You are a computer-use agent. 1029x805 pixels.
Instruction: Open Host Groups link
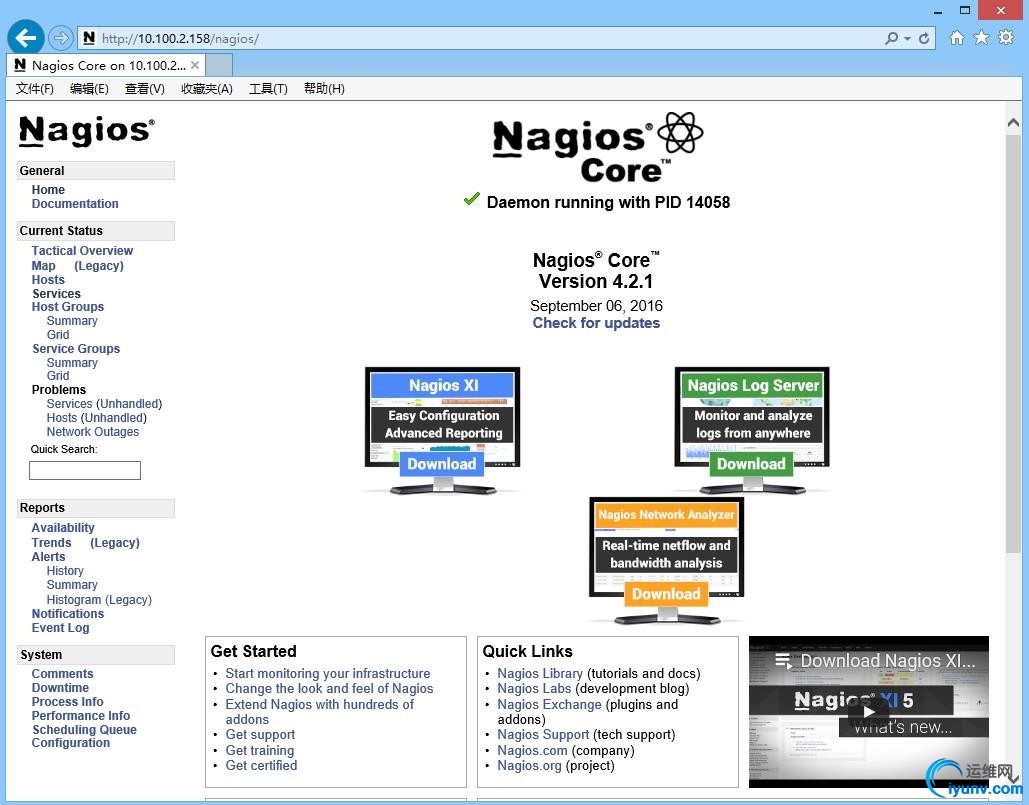[x=68, y=307]
